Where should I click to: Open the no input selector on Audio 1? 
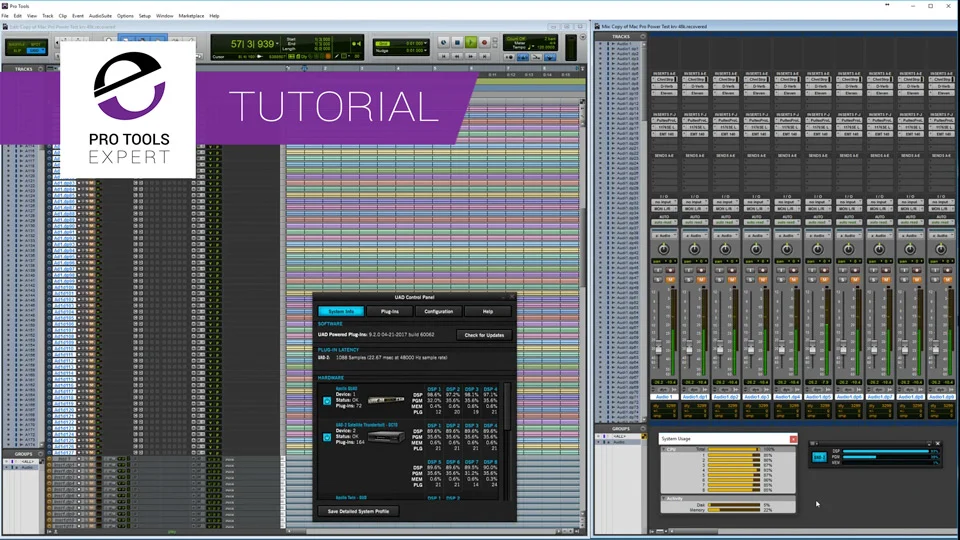[663, 202]
